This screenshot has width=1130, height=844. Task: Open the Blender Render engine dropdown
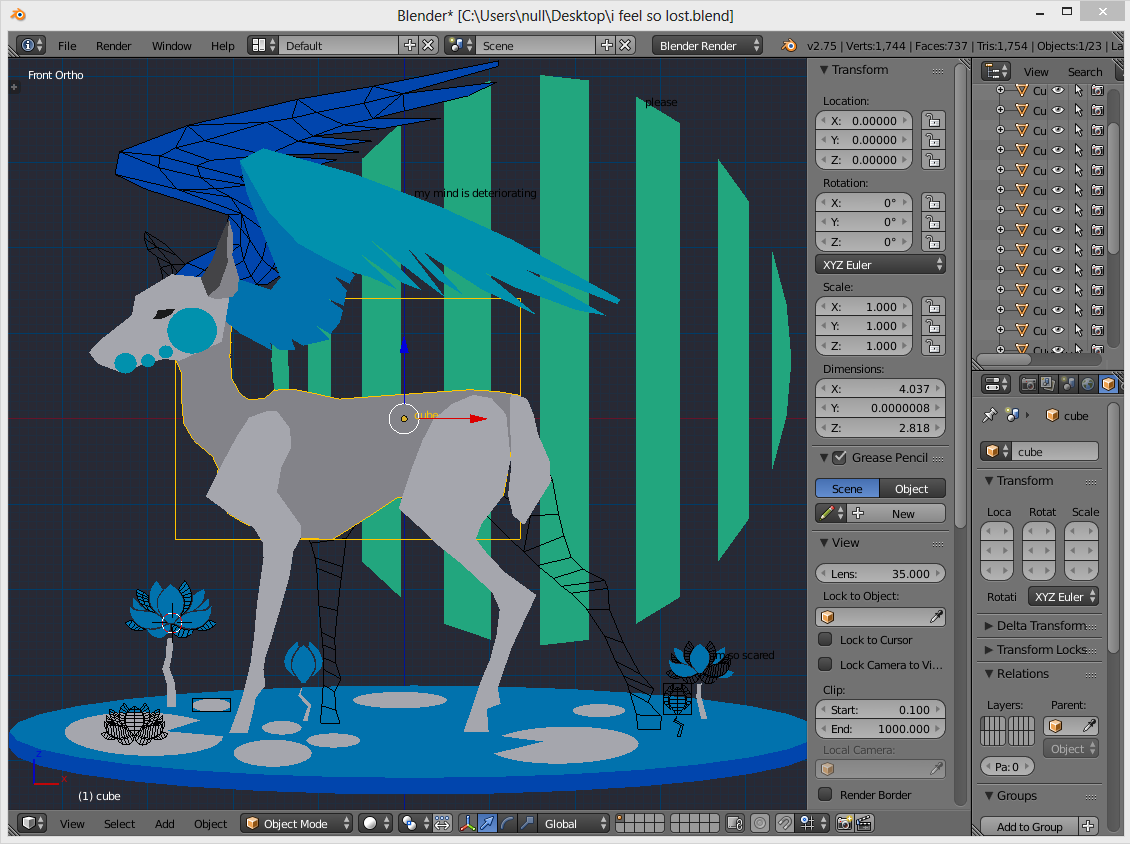point(707,46)
